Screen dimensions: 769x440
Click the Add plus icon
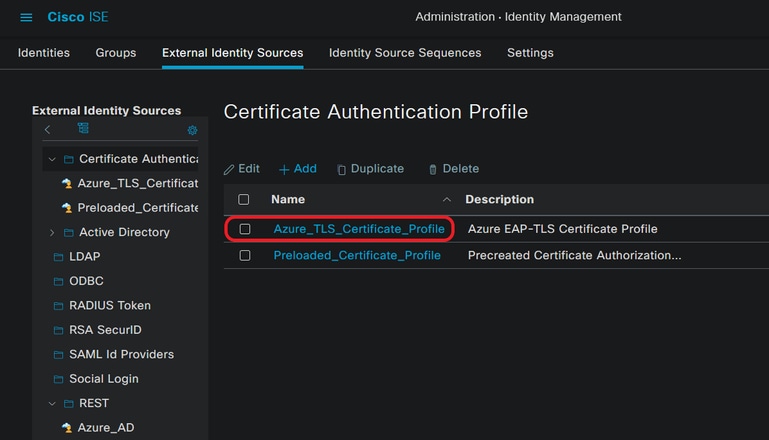coord(284,170)
